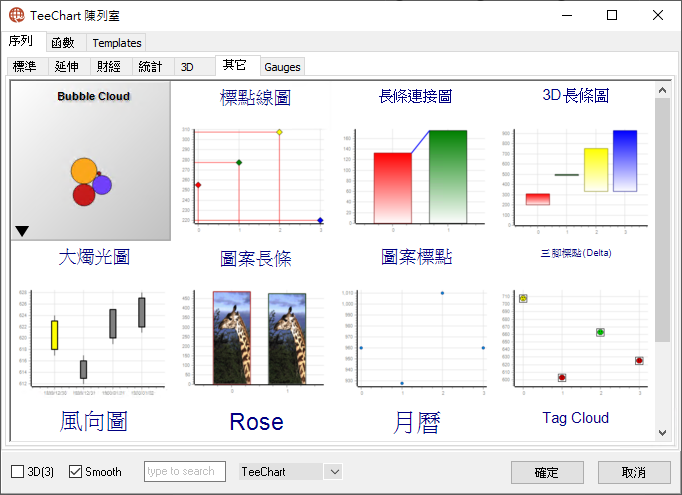The height and width of the screenshot is (495, 682).
Task: Open the Templates tab
Action: [117, 43]
